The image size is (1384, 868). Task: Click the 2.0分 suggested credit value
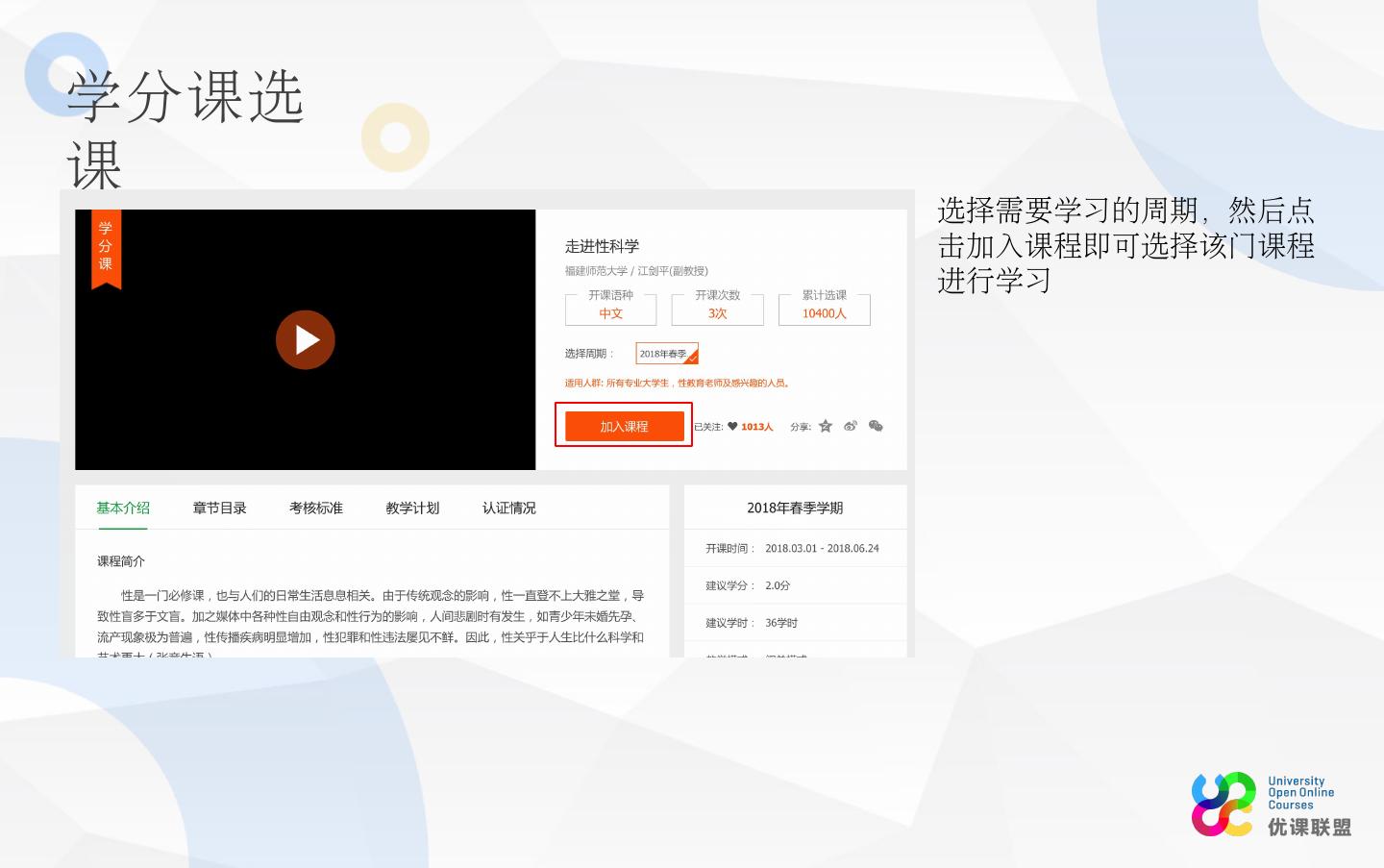778,585
